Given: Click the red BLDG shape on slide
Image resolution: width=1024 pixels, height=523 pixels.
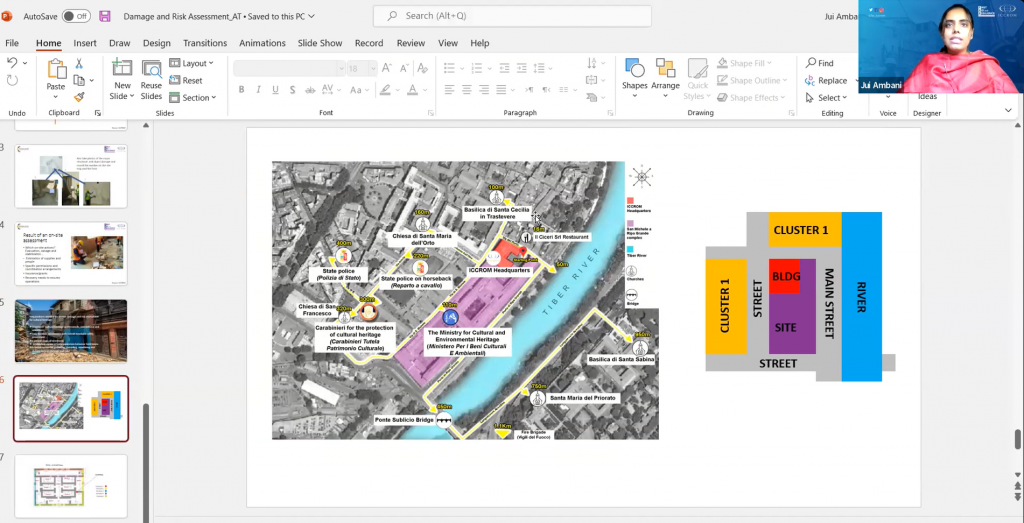Looking at the screenshot, I should (784, 276).
